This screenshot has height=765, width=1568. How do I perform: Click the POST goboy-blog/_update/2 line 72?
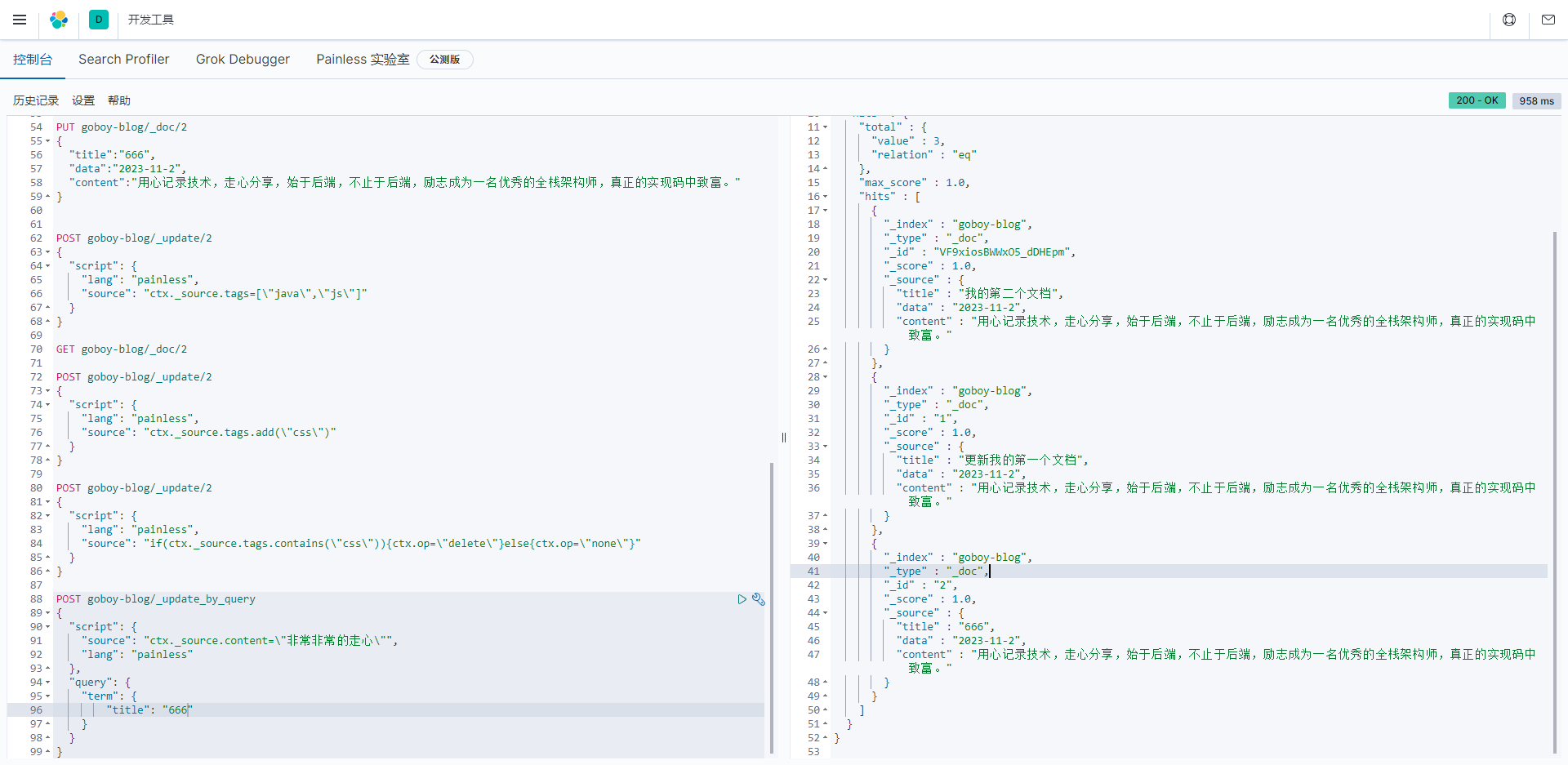(134, 377)
